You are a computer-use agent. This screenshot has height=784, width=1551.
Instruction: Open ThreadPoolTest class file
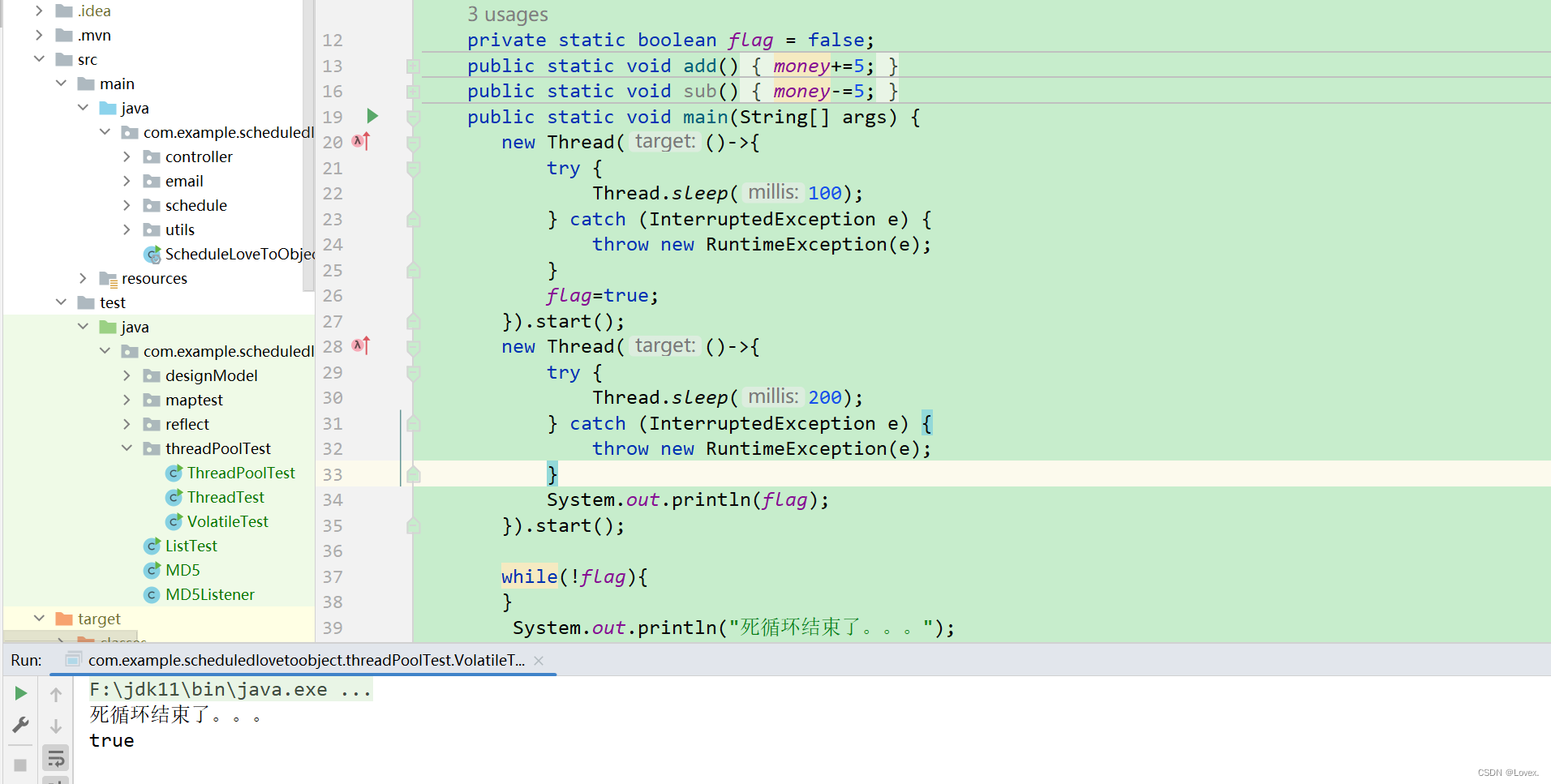(x=241, y=473)
